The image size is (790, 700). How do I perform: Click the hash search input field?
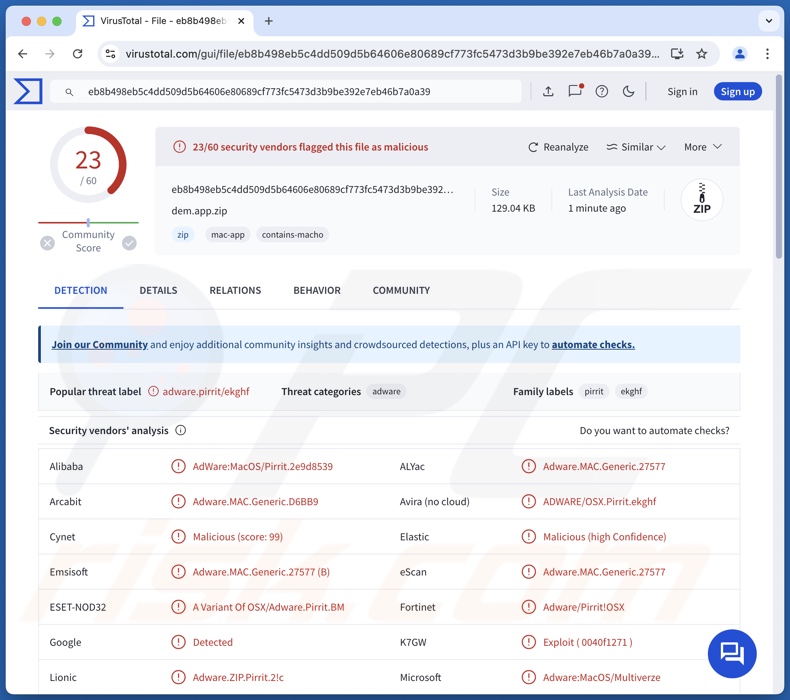tap(286, 92)
